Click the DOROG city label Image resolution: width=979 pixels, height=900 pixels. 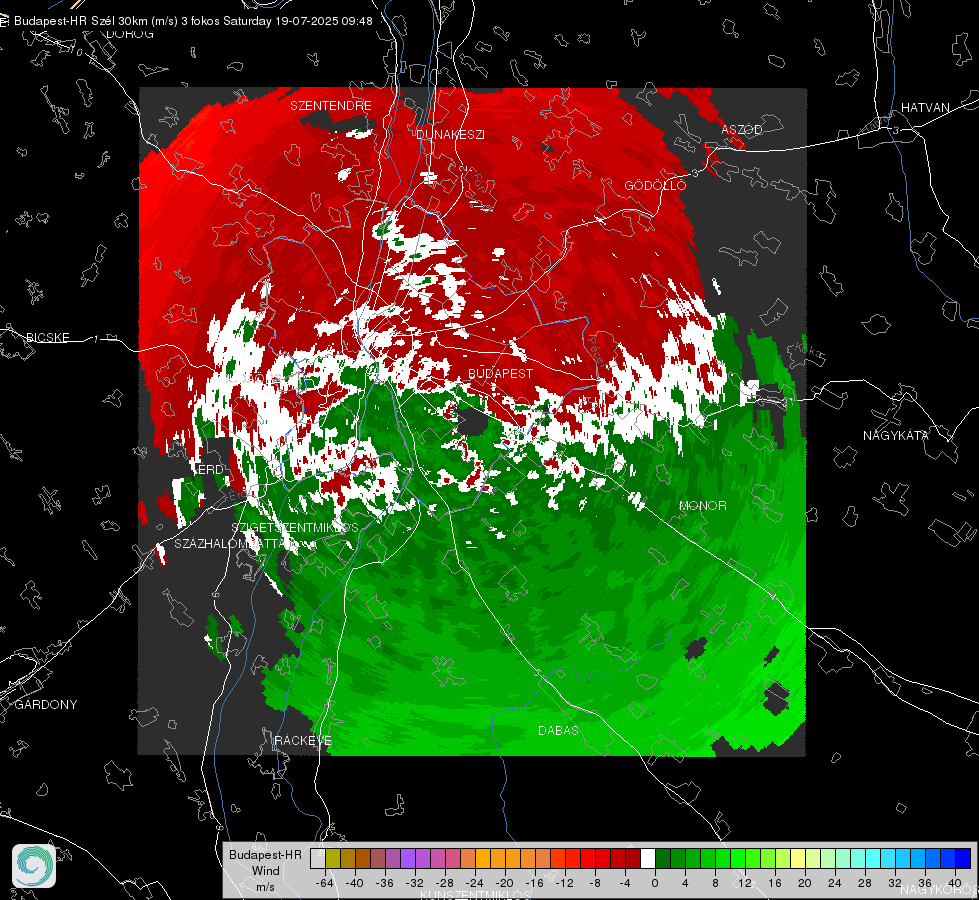click(x=130, y=34)
